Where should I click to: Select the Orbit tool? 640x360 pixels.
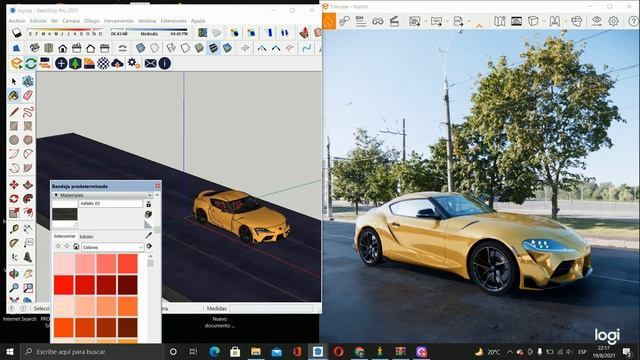[14, 273]
